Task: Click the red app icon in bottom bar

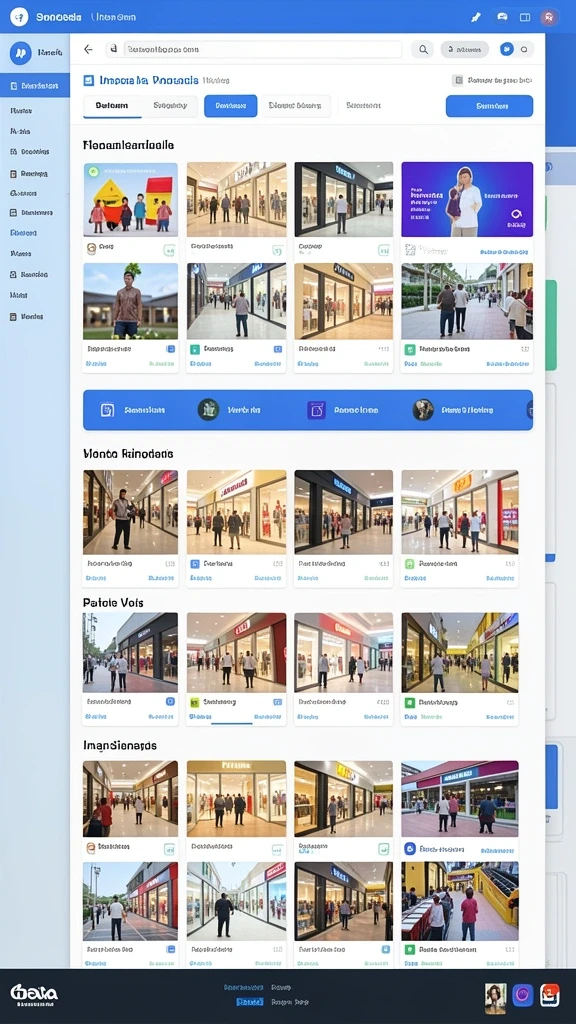Action: (550, 995)
